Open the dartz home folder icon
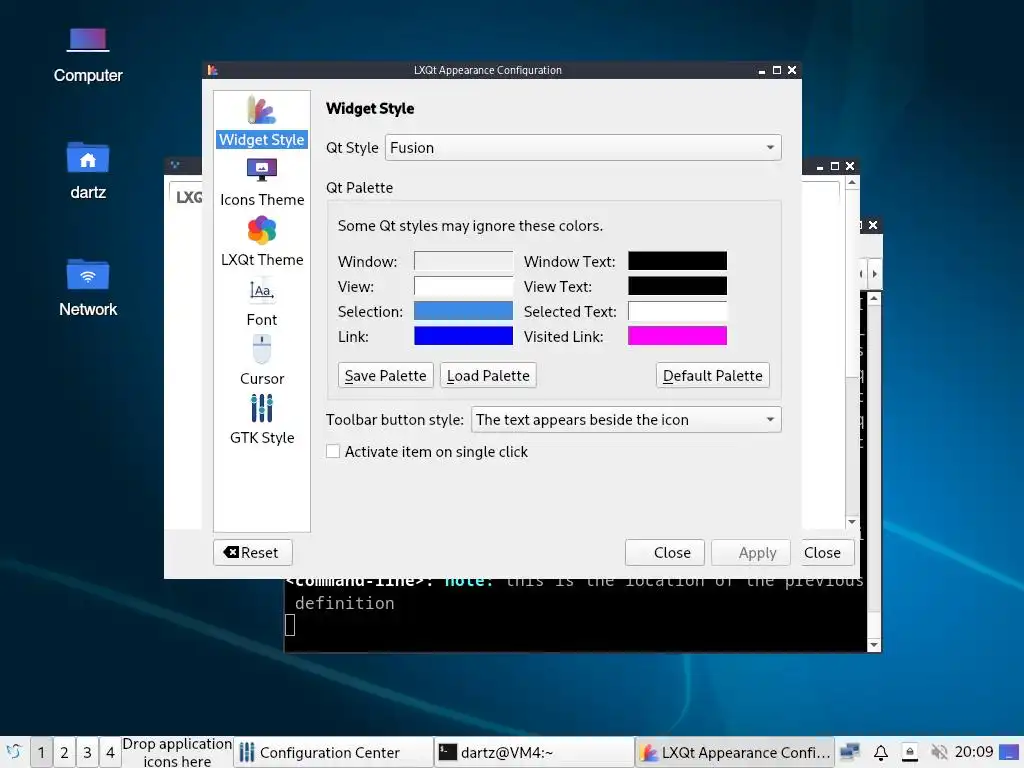Screen dimensions: 1024x768 [88, 171]
